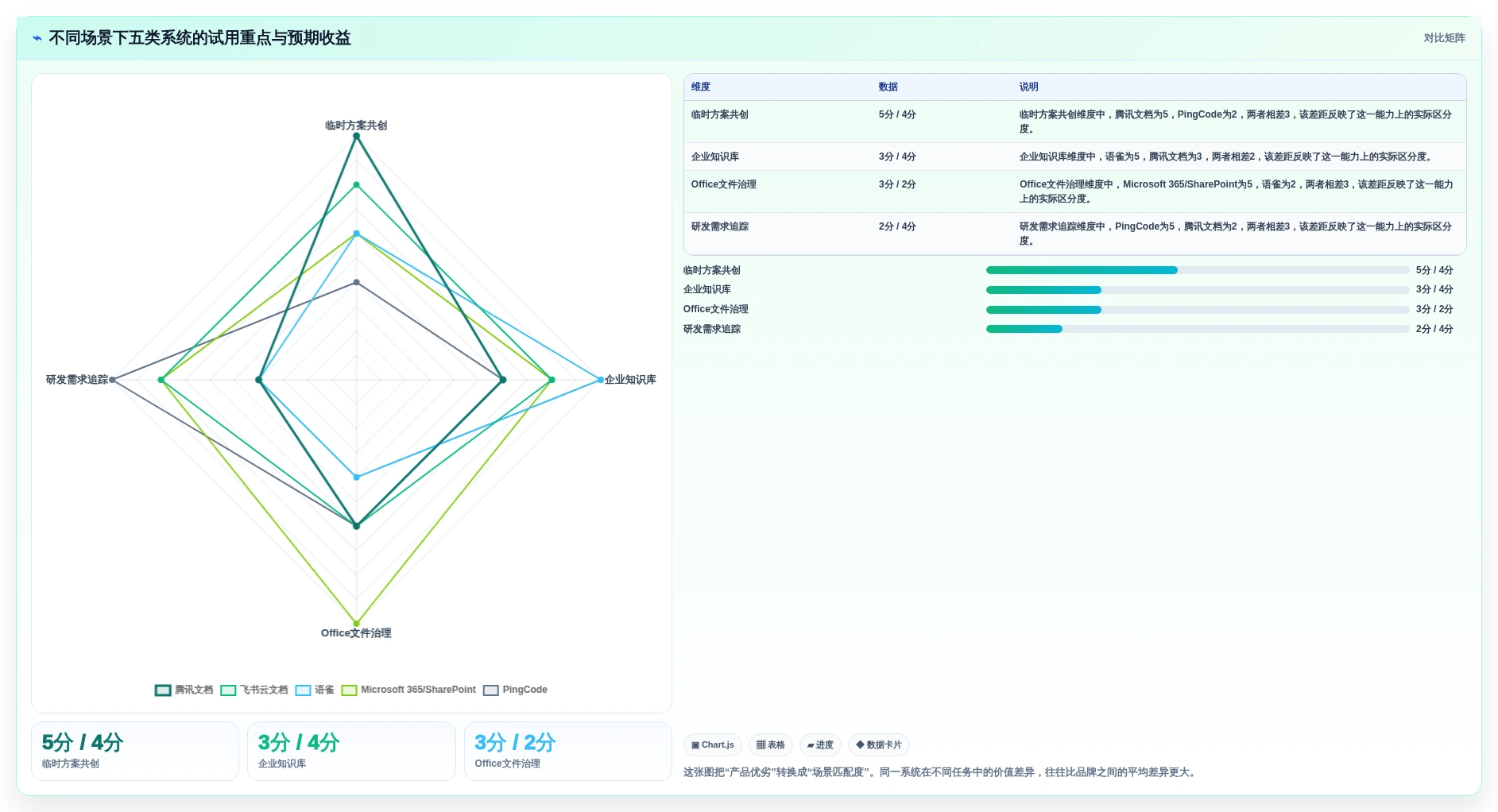Click the 企业知识库 progress bar
The height and width of the screenshot is (812, 1498).
tap(1198, 290)
